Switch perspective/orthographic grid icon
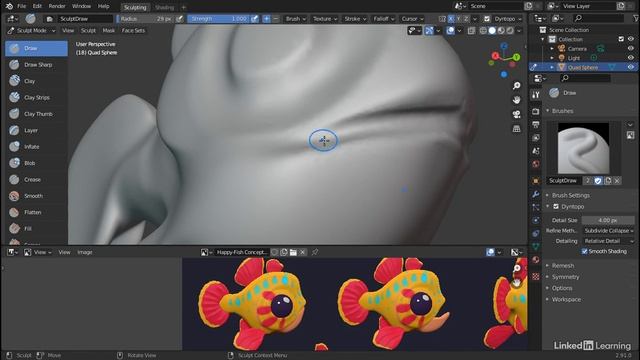 point(516,129)
